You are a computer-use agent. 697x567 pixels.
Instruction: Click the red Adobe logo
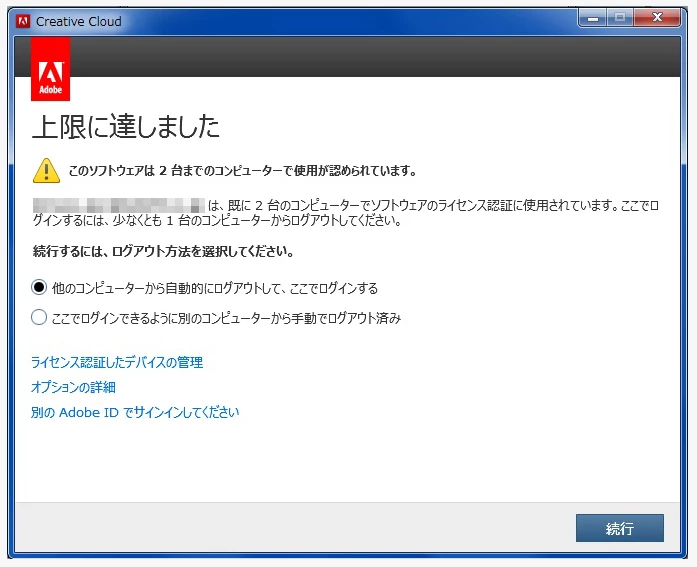point(50,69)
